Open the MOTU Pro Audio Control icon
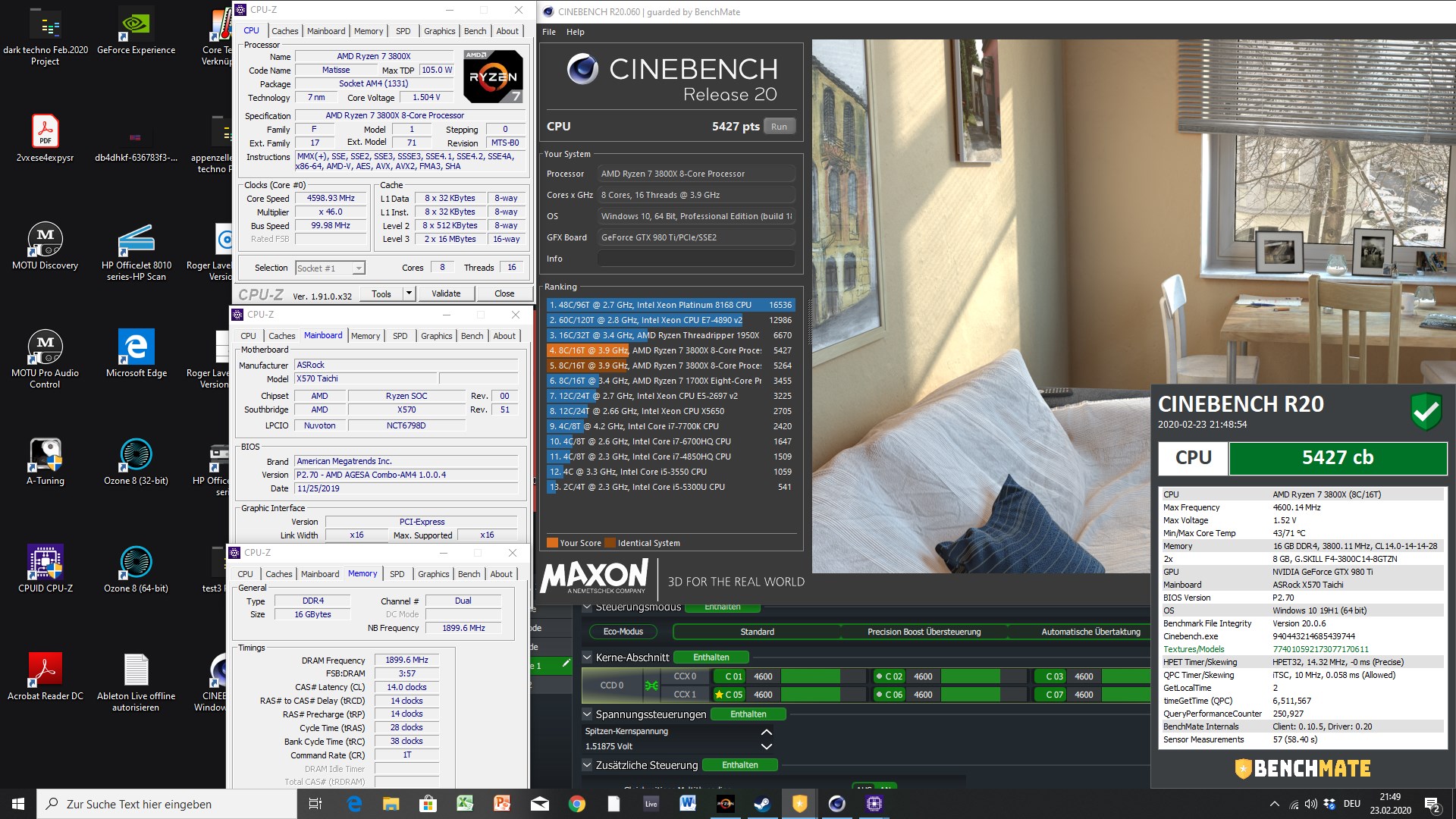Screen dimensions: 1456x819 pos(45,360)
